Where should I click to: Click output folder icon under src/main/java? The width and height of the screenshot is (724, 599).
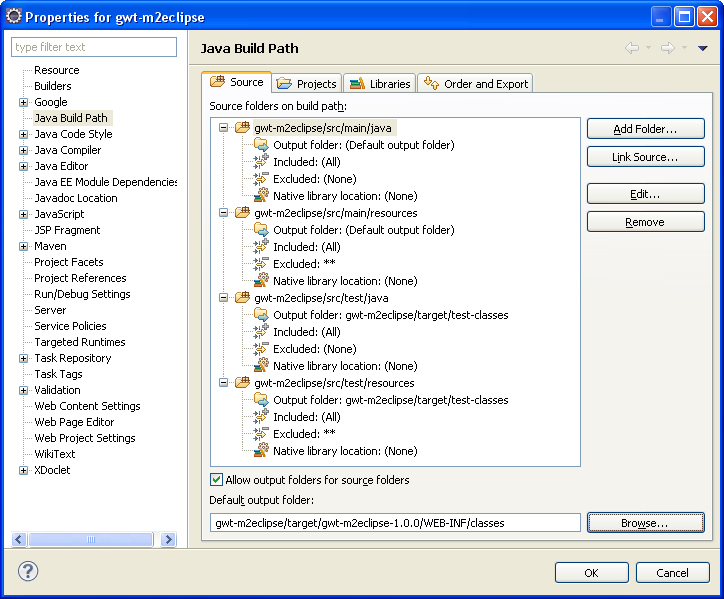(x=261, y=145)
